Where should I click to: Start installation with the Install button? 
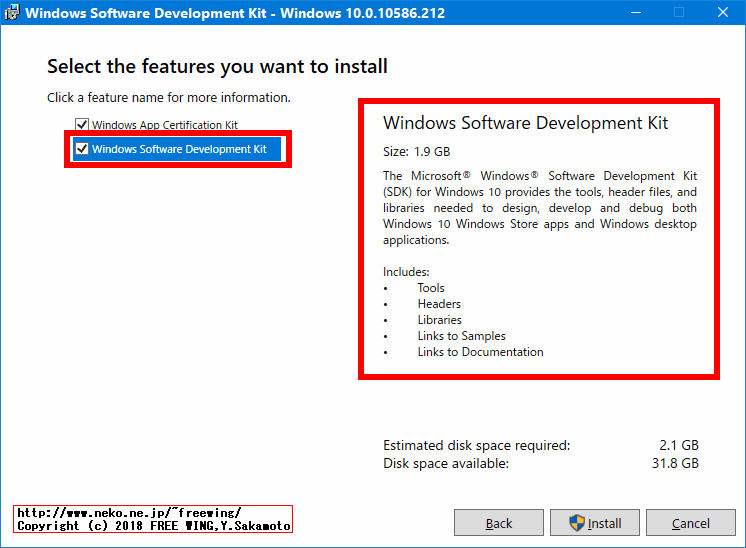point(595,523)
